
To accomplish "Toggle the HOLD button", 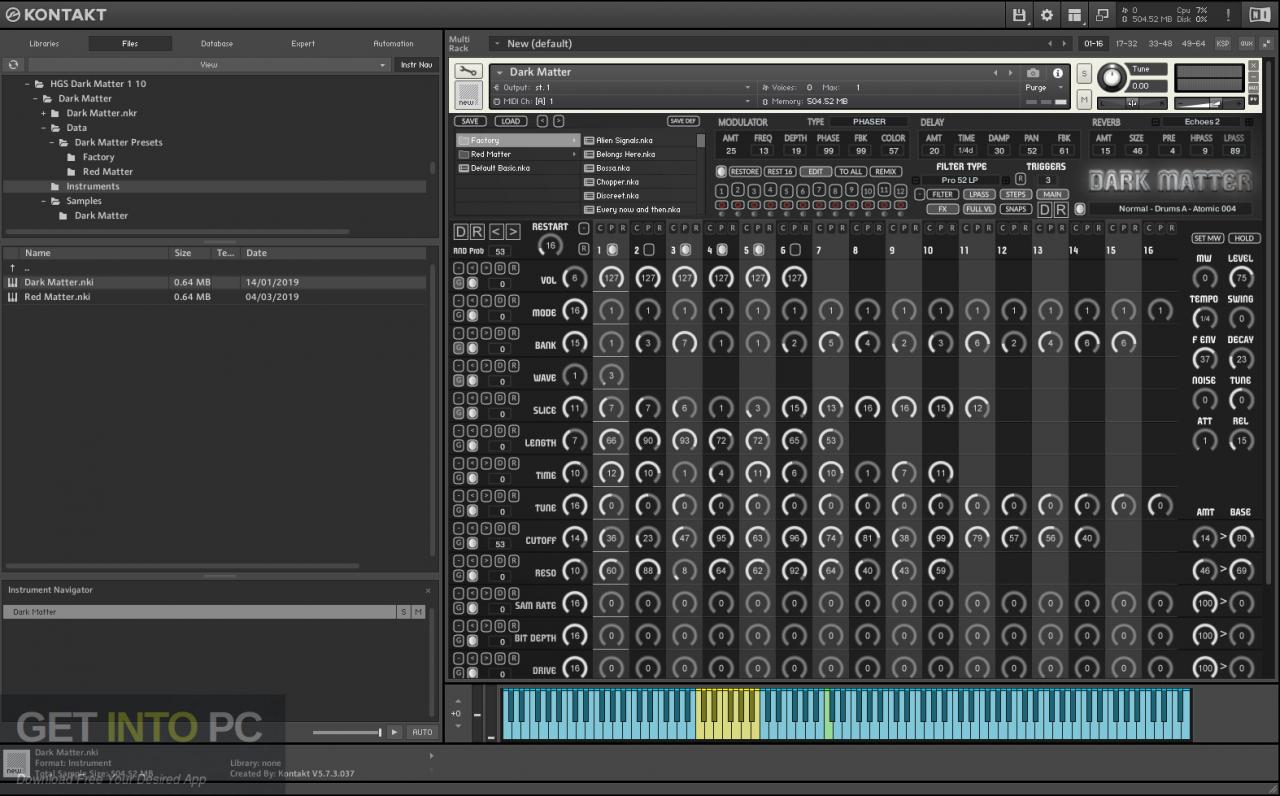I will pyautogui.click(x=1245, y=239).
